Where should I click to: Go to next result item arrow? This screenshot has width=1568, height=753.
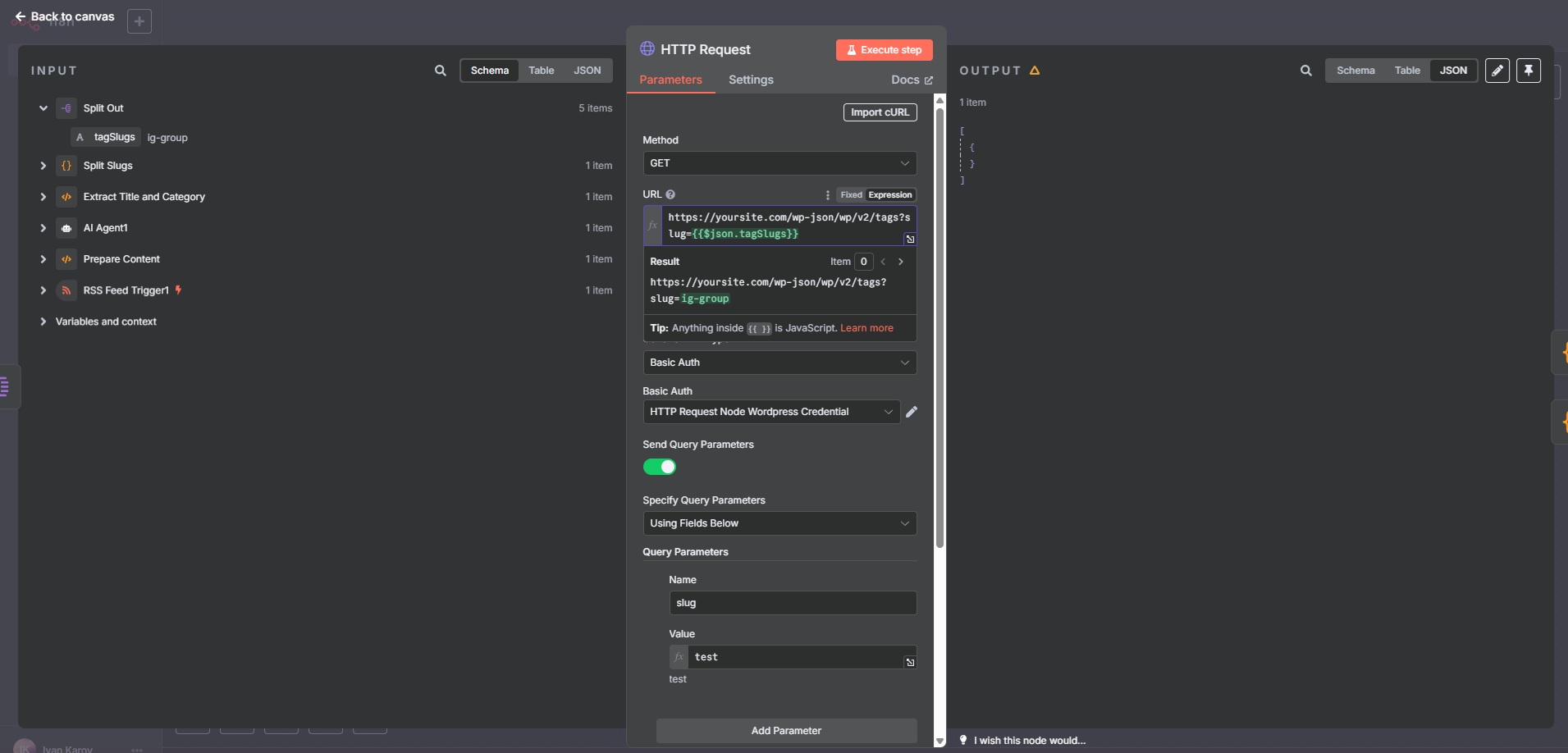point(901,262)
